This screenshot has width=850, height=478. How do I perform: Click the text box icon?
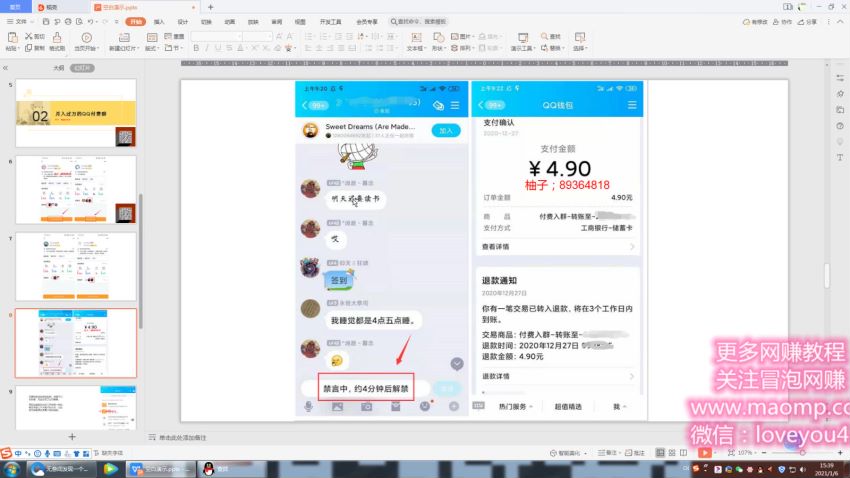point(416,37)
